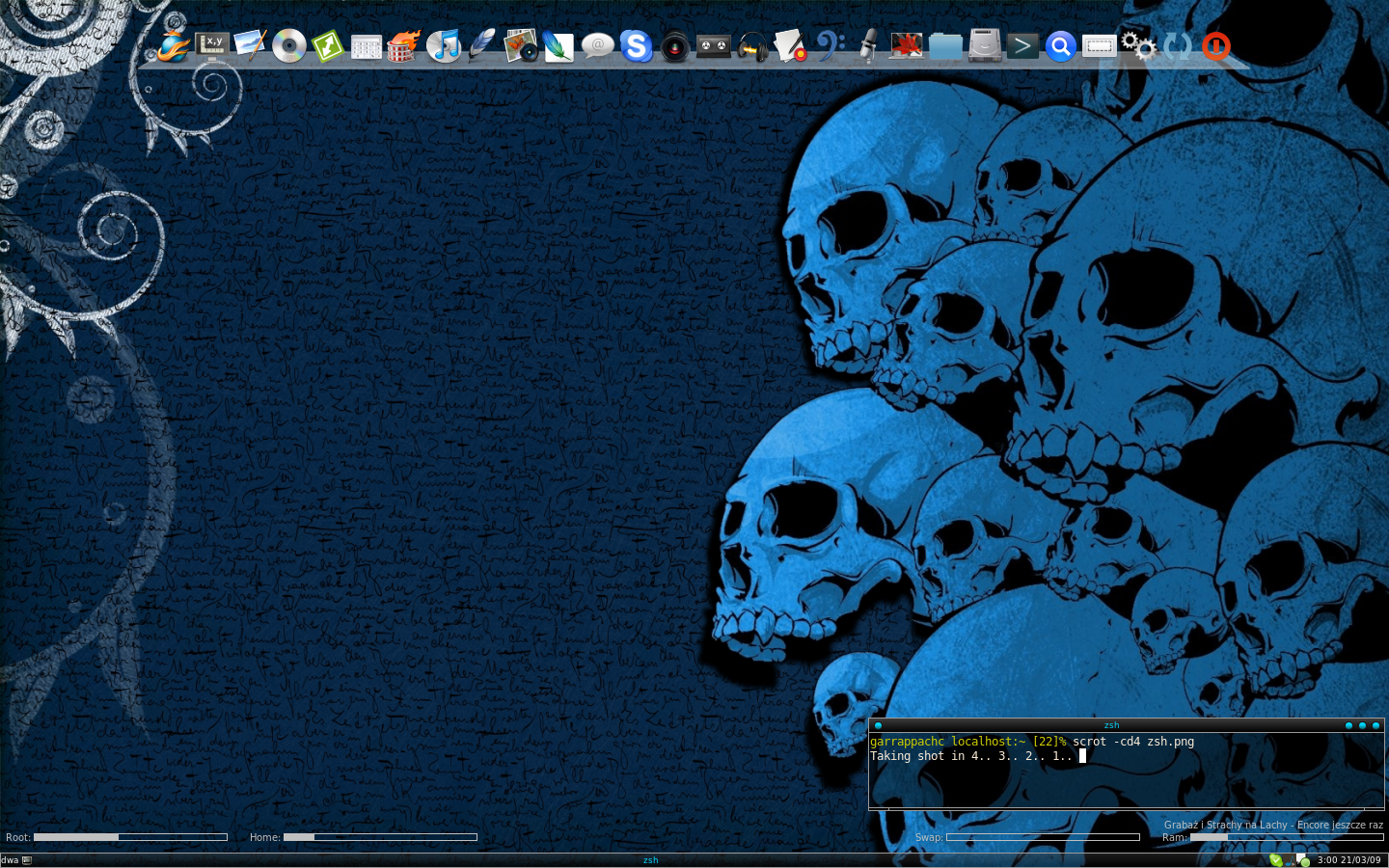Open the CD disc dock icon
The width and height of the screenshot is (1389, 868).
pos(289,45)
